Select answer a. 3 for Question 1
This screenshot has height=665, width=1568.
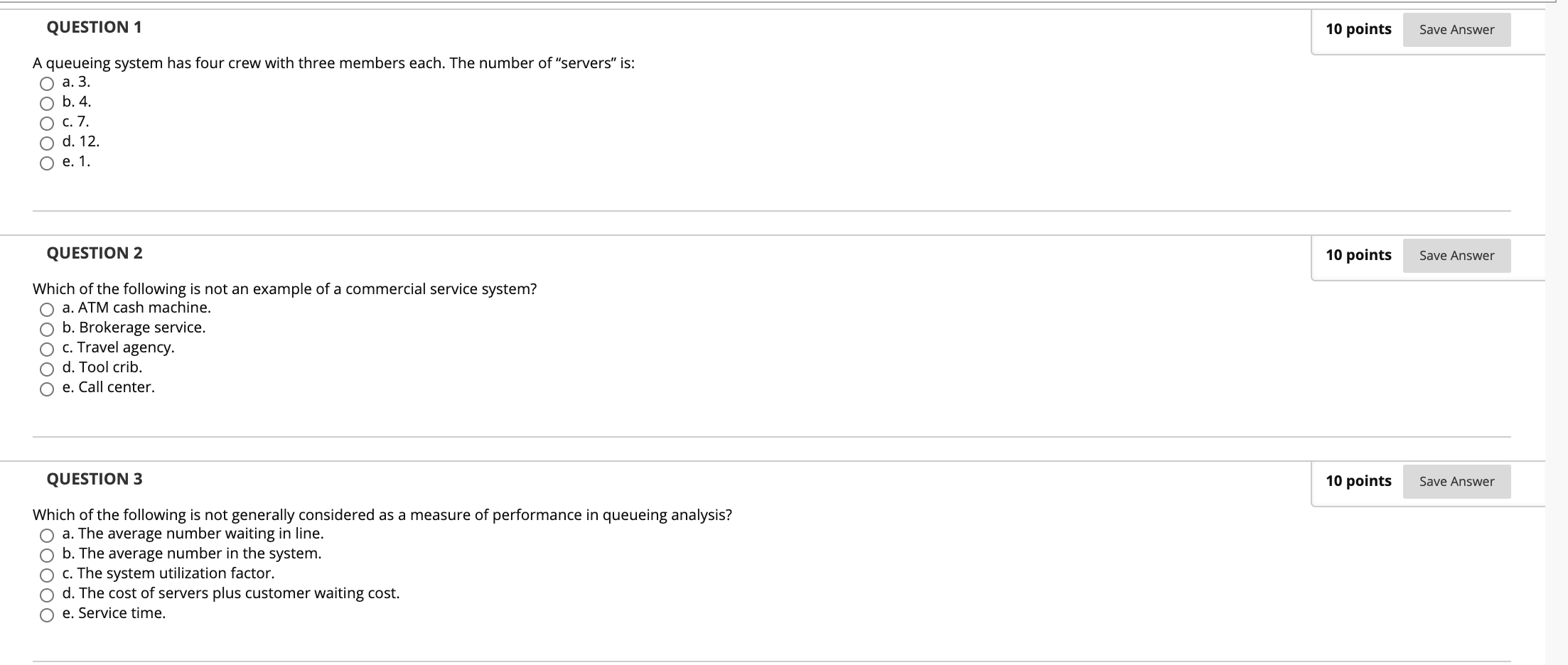[45, 82]
